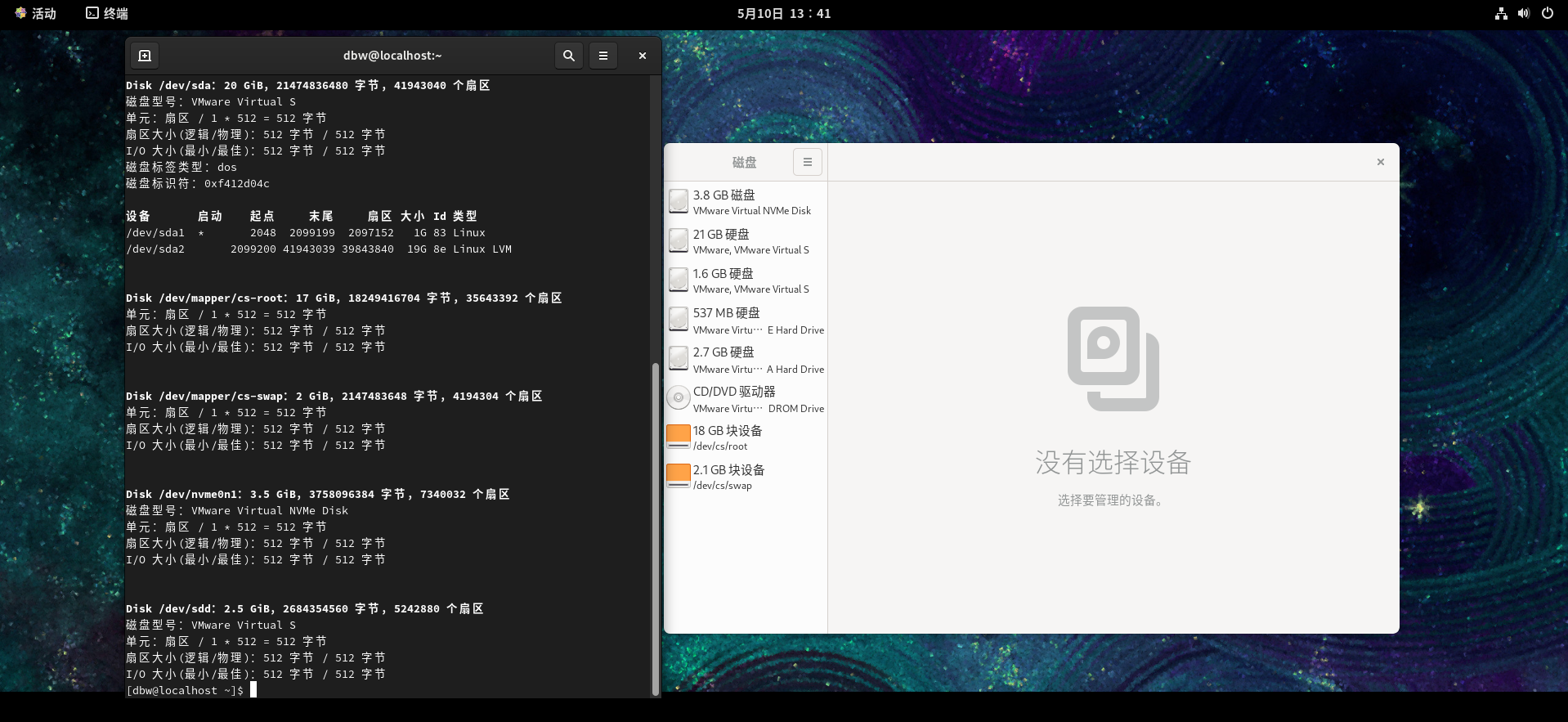Viewport: 1568px width, 722px height.
Task: Click the '1.6 GB 硬盘' entry label
Action: pos(724,274)
